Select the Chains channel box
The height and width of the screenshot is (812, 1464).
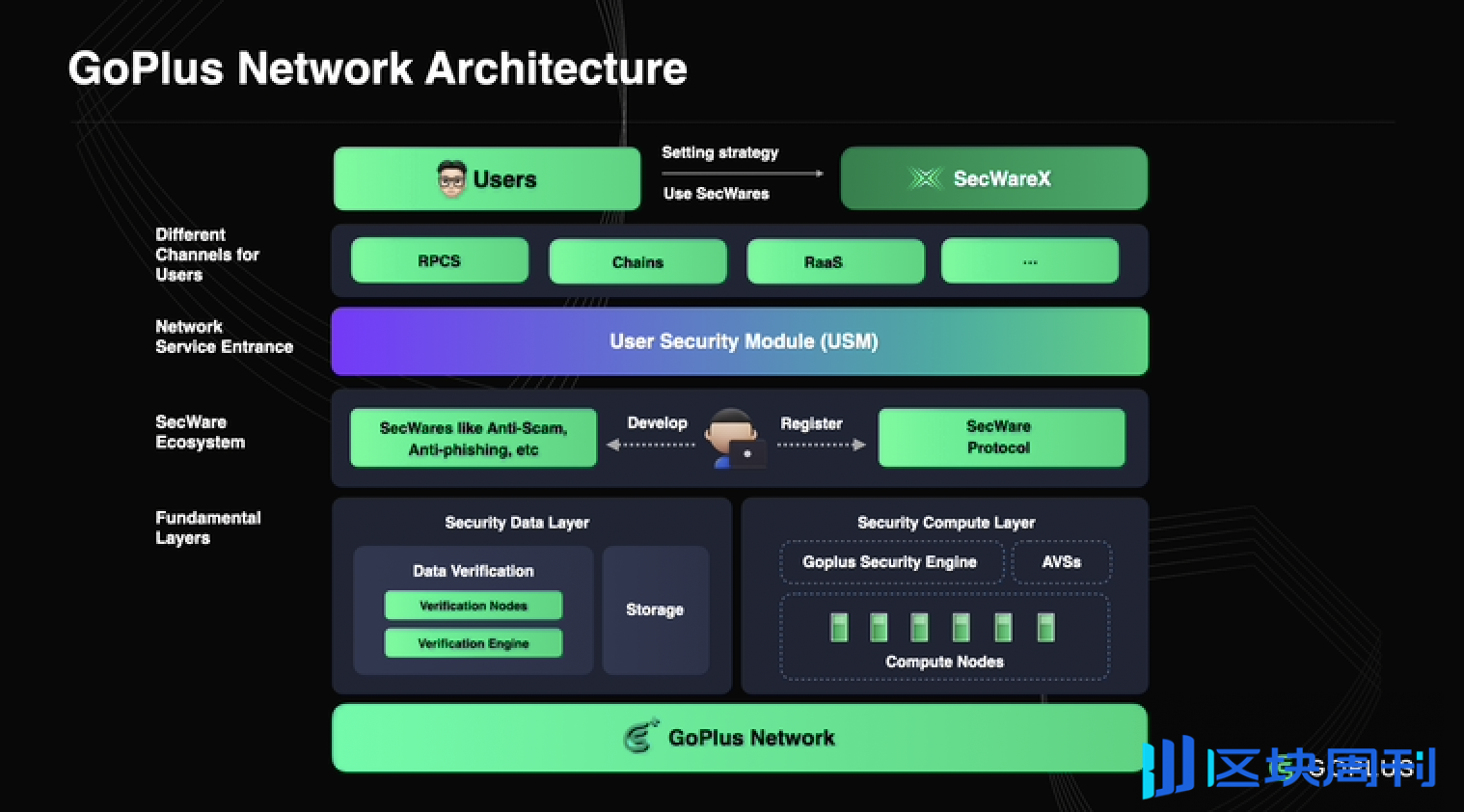click(637, 261)
